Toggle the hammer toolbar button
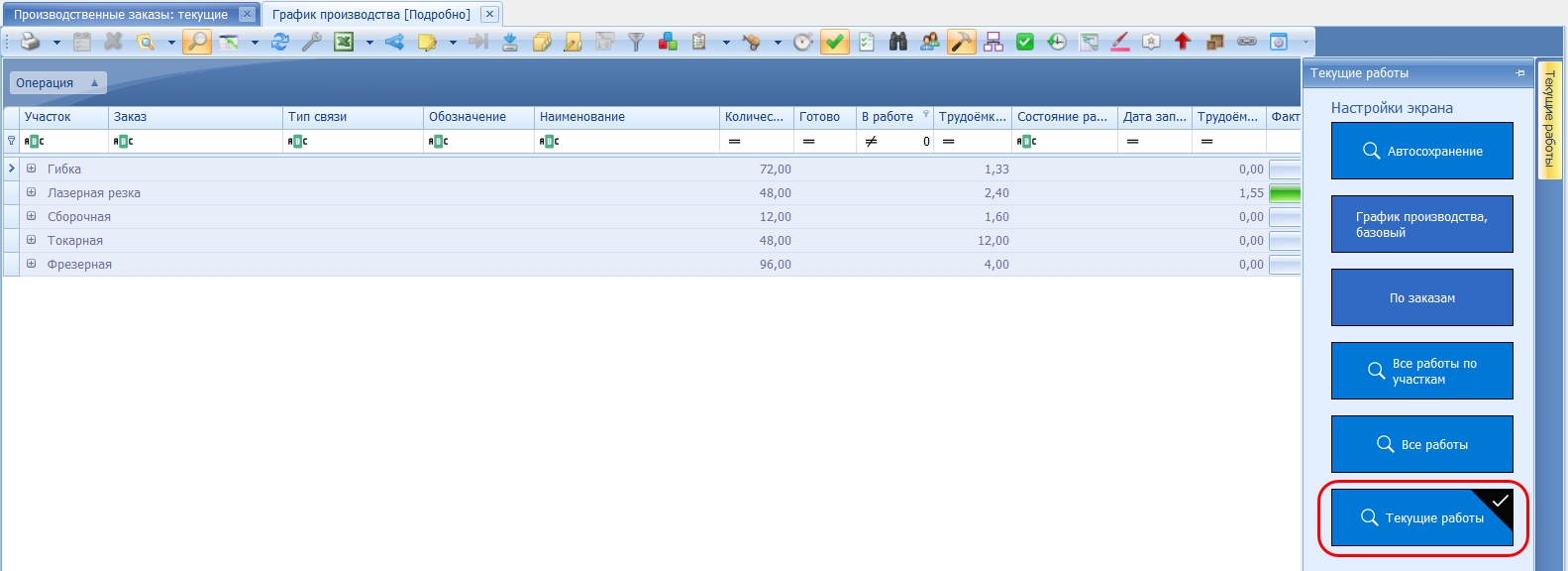 click(x=962, y=42)
